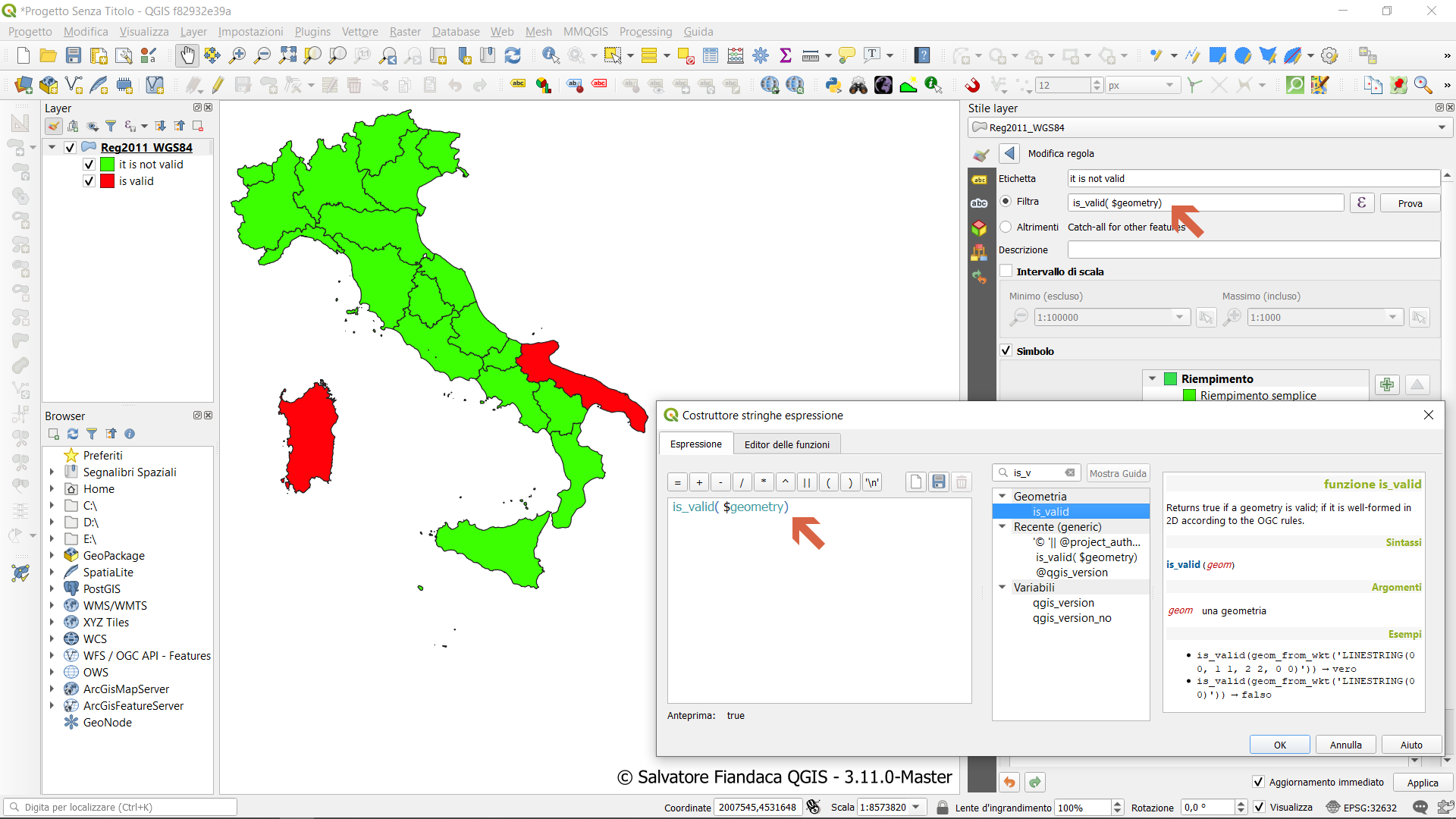Screen dimensions: 1456x819
Task: Click Annulla in expression builder dialog
Action: click(x=1345, y=745)
